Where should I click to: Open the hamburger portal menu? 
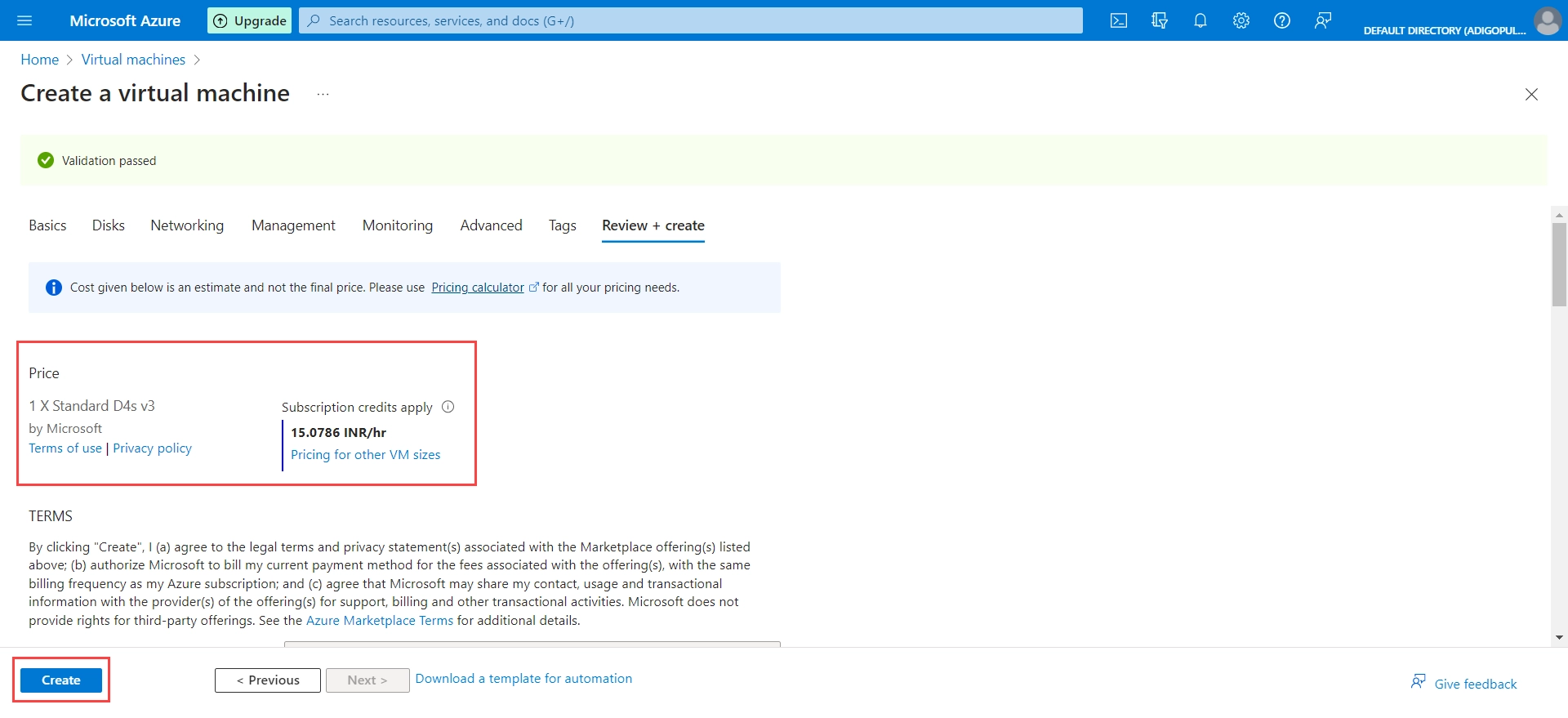24,20
